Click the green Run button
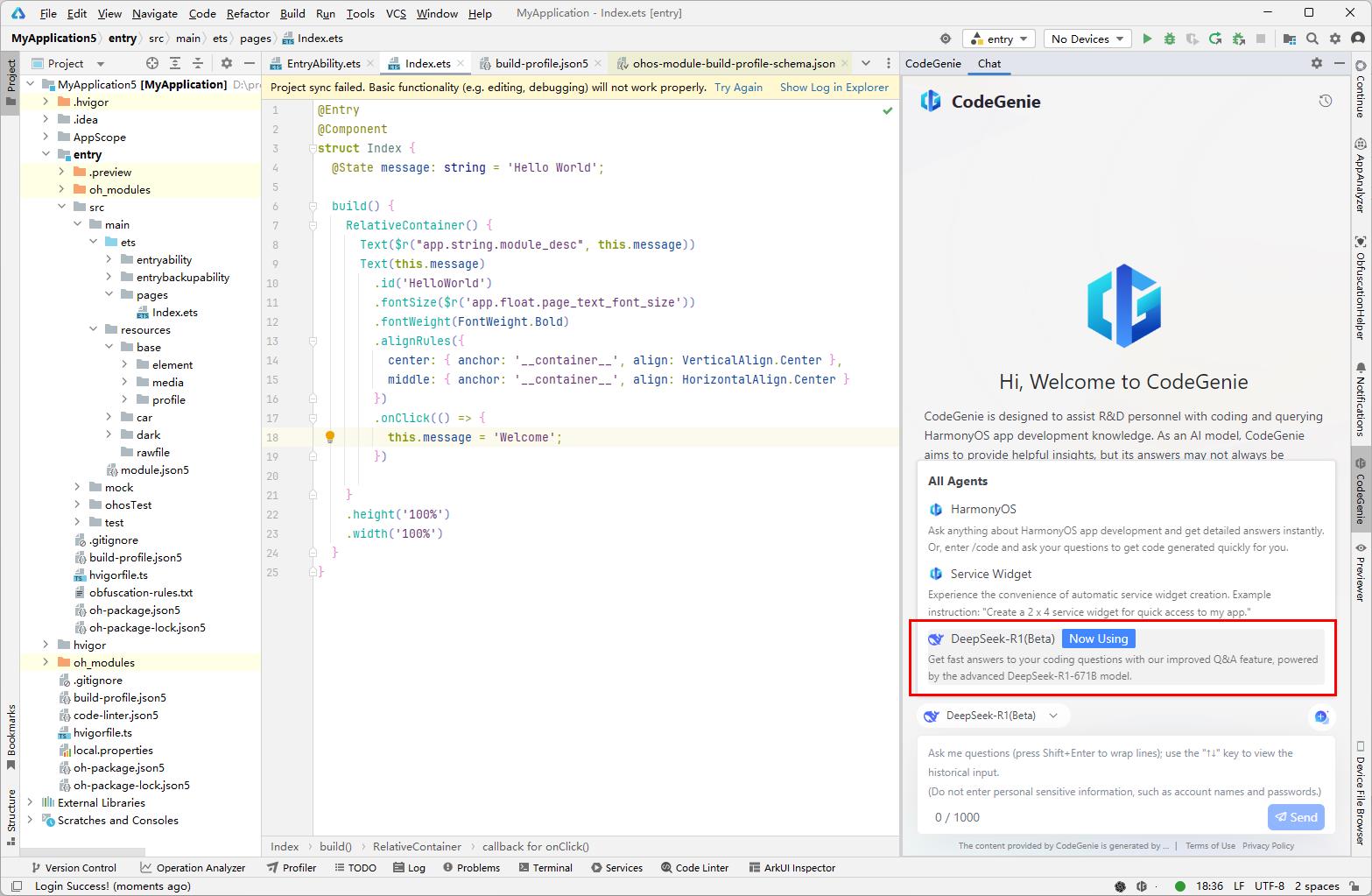 click(x=1147, y=39)
